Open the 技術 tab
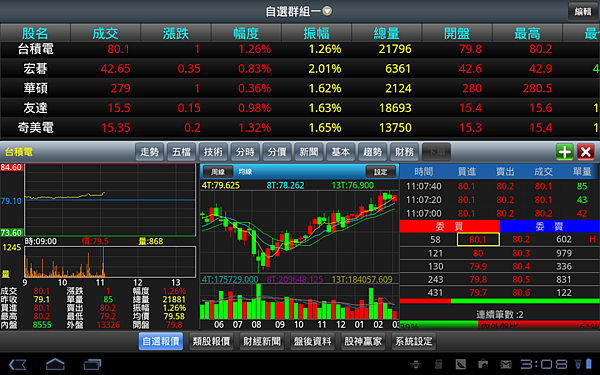The image size is (600, 375). pyautogui.click(x=213, y=152)
